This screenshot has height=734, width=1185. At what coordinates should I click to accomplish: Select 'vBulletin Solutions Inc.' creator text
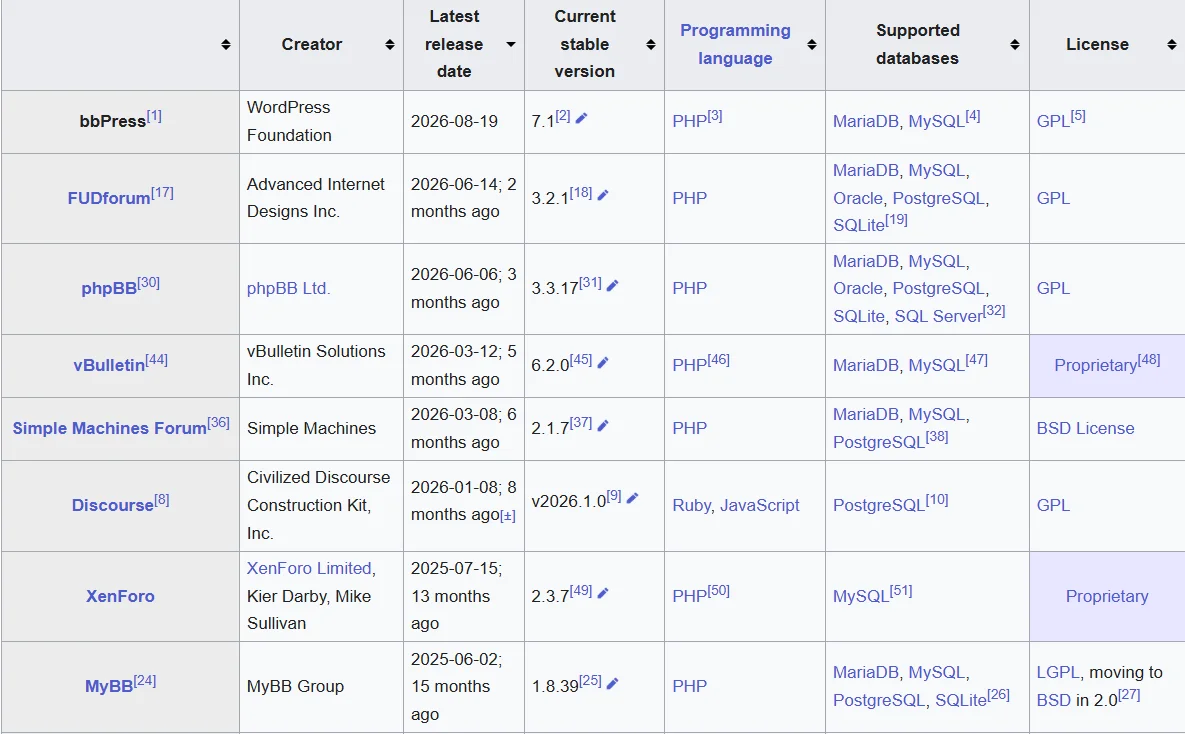click(x=316, y=365)
